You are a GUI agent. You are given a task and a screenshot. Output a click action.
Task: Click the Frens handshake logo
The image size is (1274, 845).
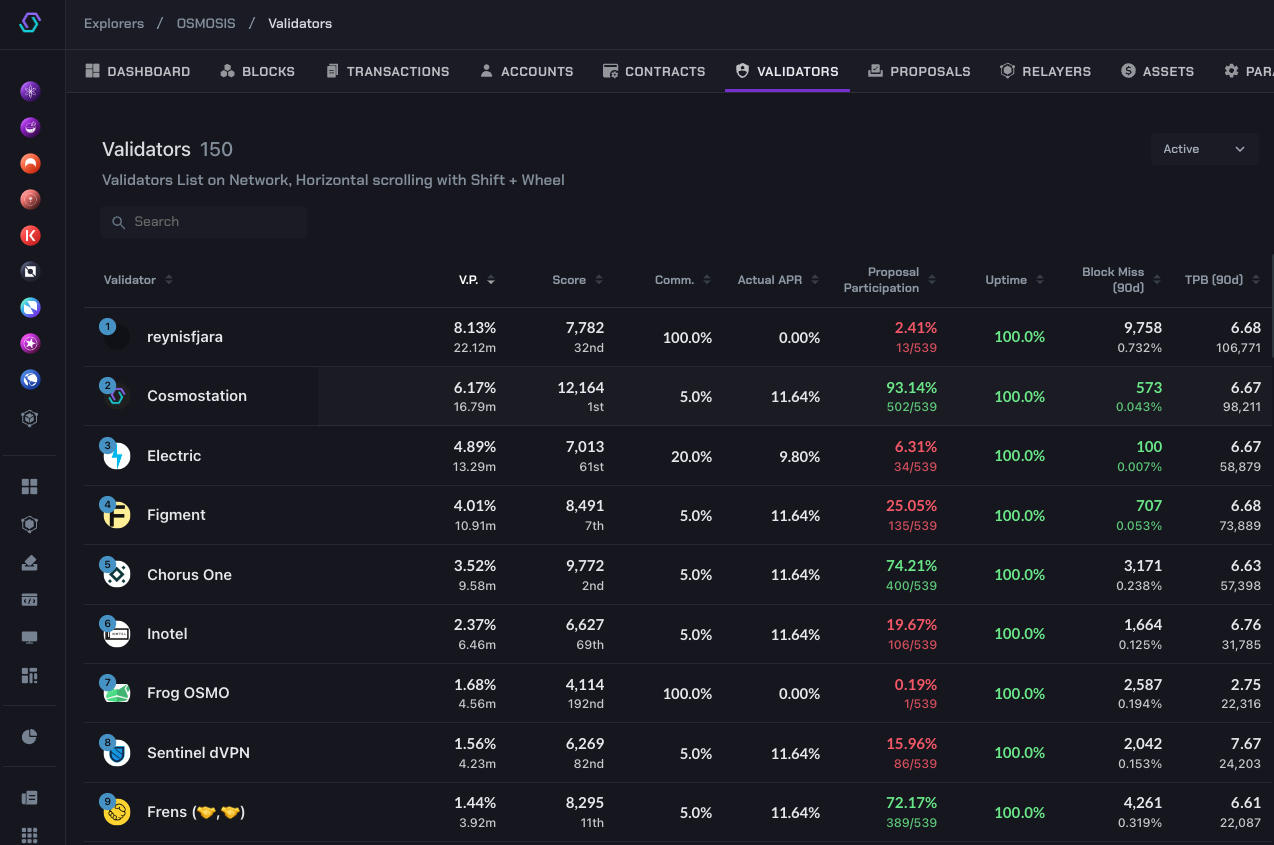coord(117,812)
